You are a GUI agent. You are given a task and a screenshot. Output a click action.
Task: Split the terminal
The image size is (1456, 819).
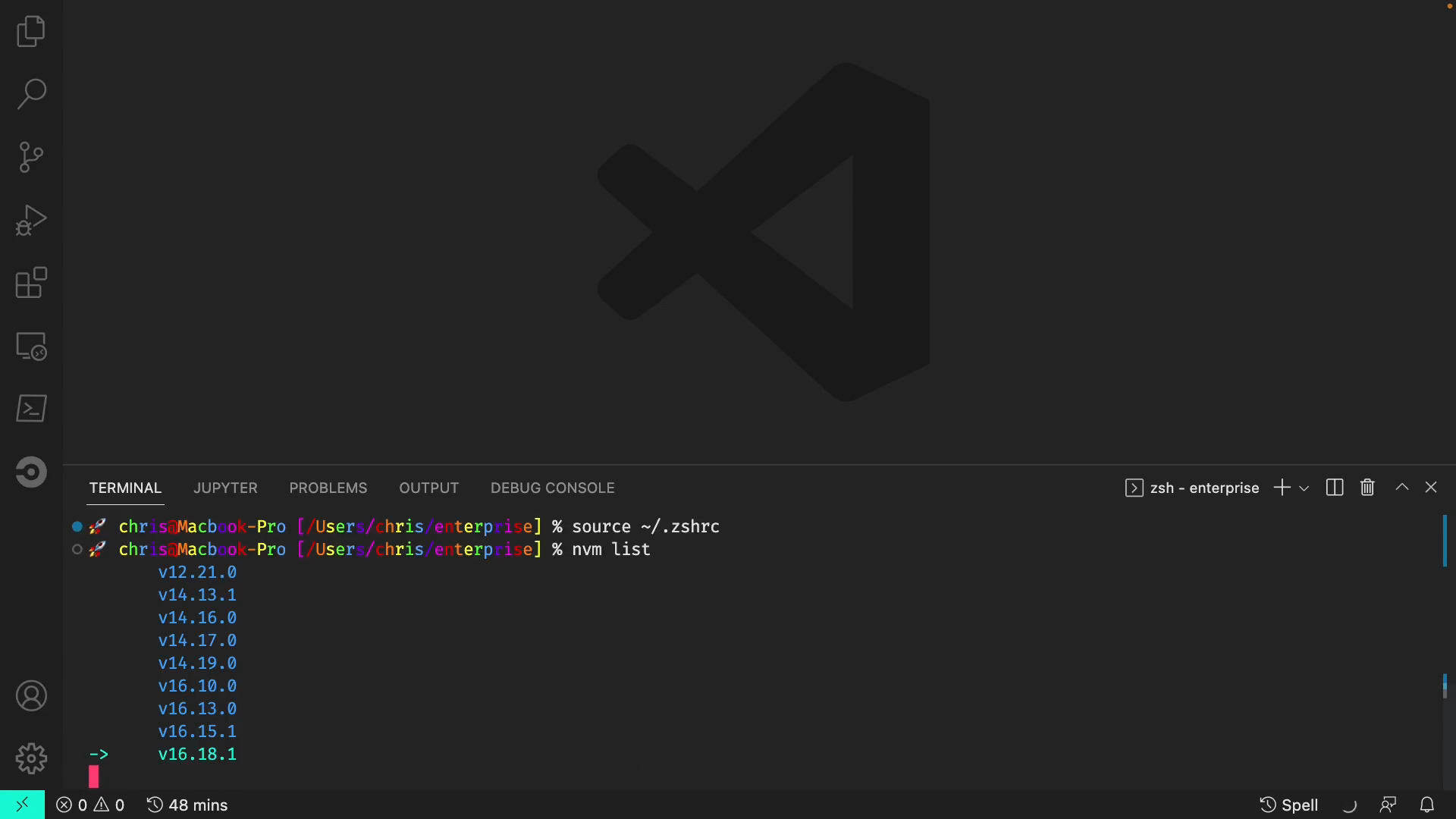coord(1335,487)
